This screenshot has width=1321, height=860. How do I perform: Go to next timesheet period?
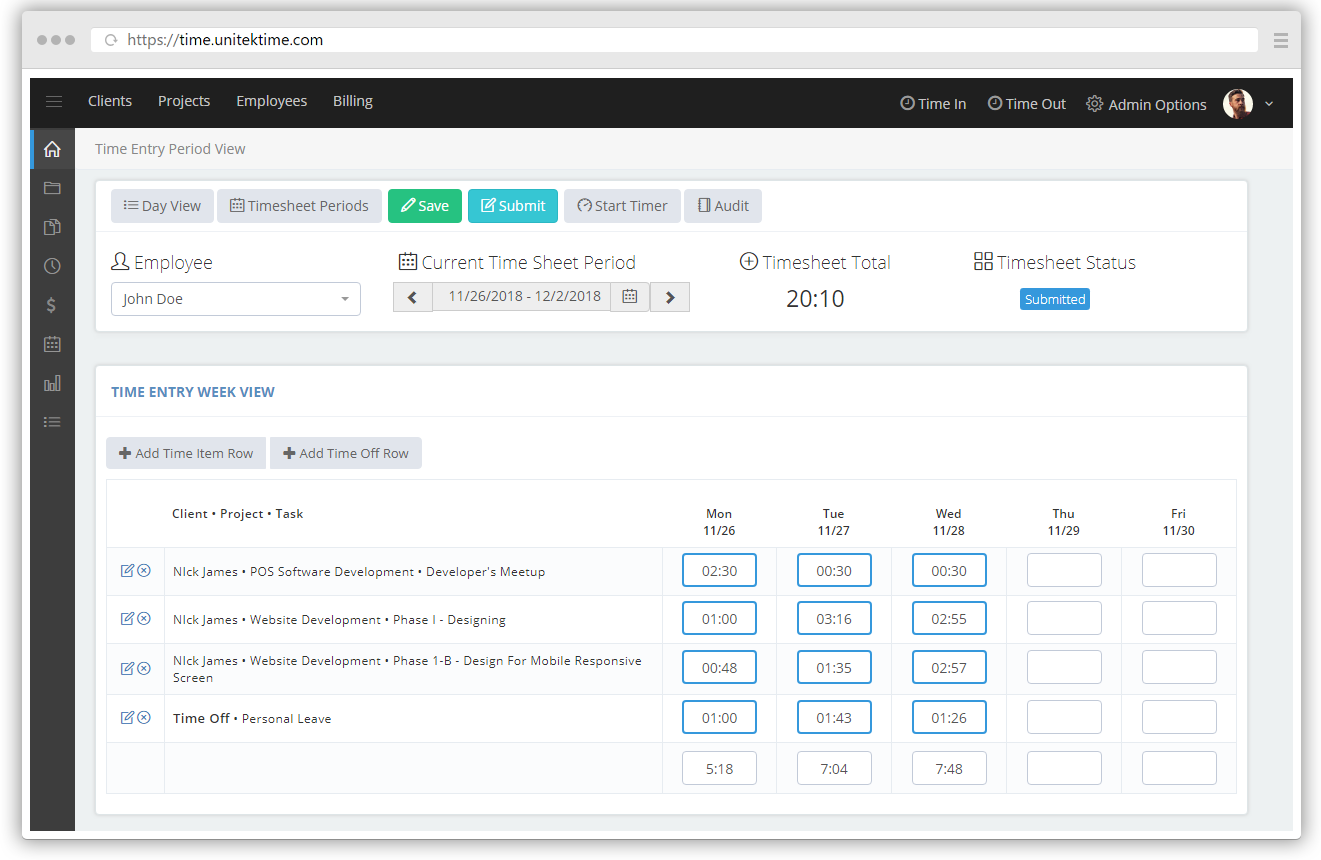(x=670, y=297)
